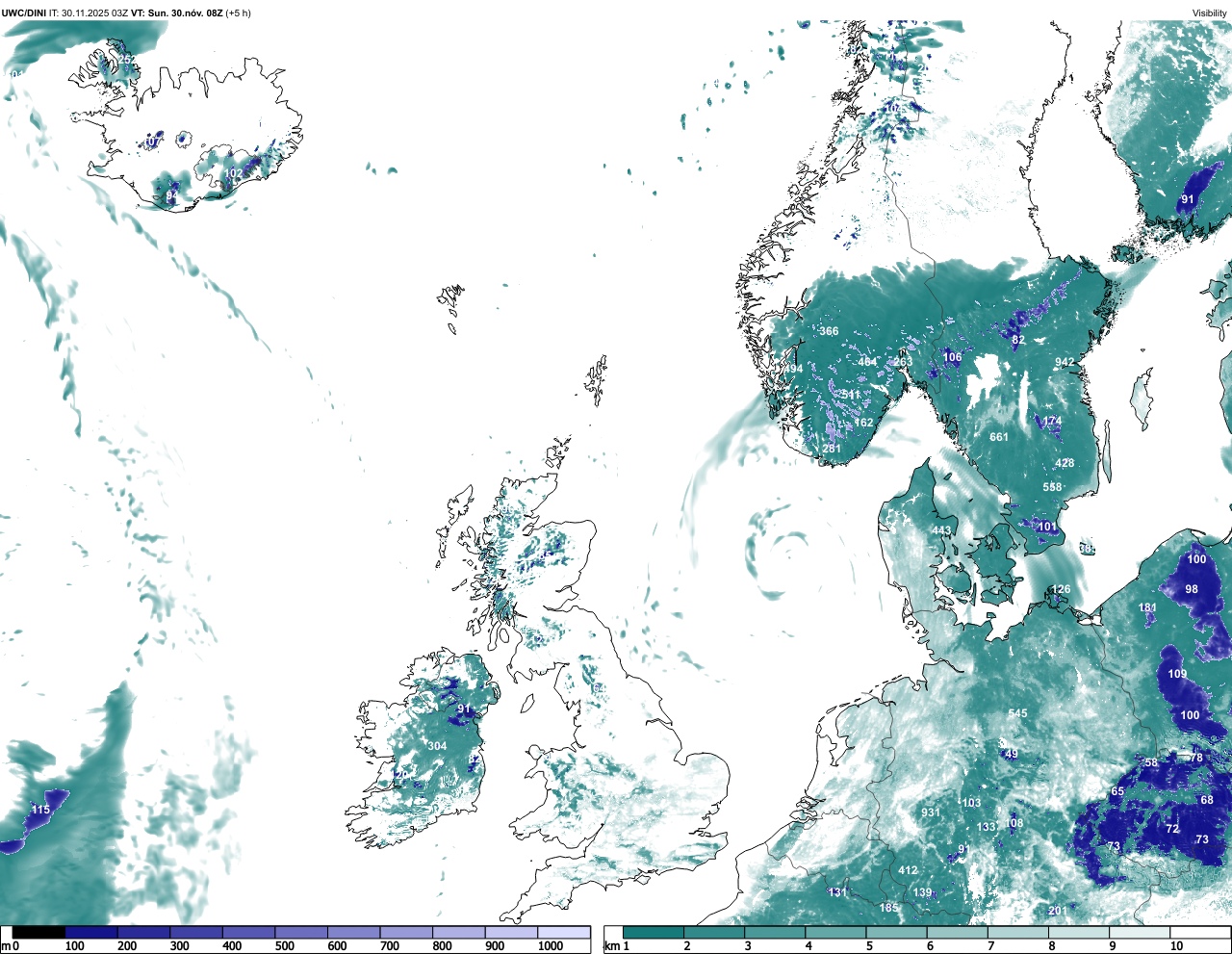Click the '72' value in the dark blue fog area
Image resolution: width=1232 pixels, height=954 pixels.
1172,829
